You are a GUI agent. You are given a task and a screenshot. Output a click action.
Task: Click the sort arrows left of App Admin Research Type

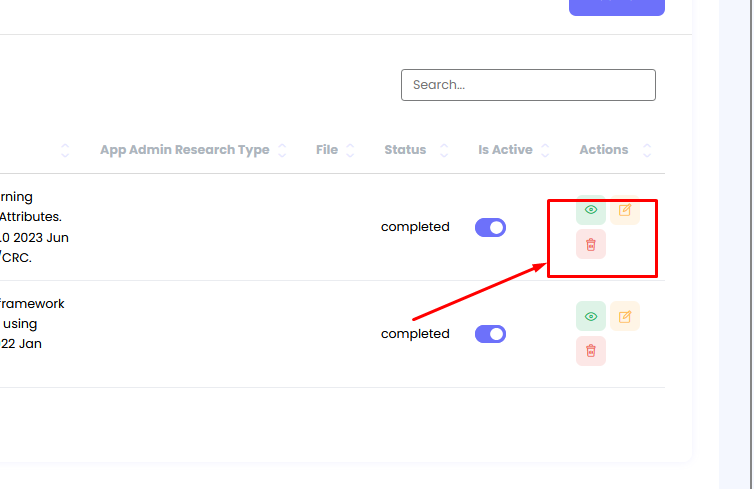point(65,151)
